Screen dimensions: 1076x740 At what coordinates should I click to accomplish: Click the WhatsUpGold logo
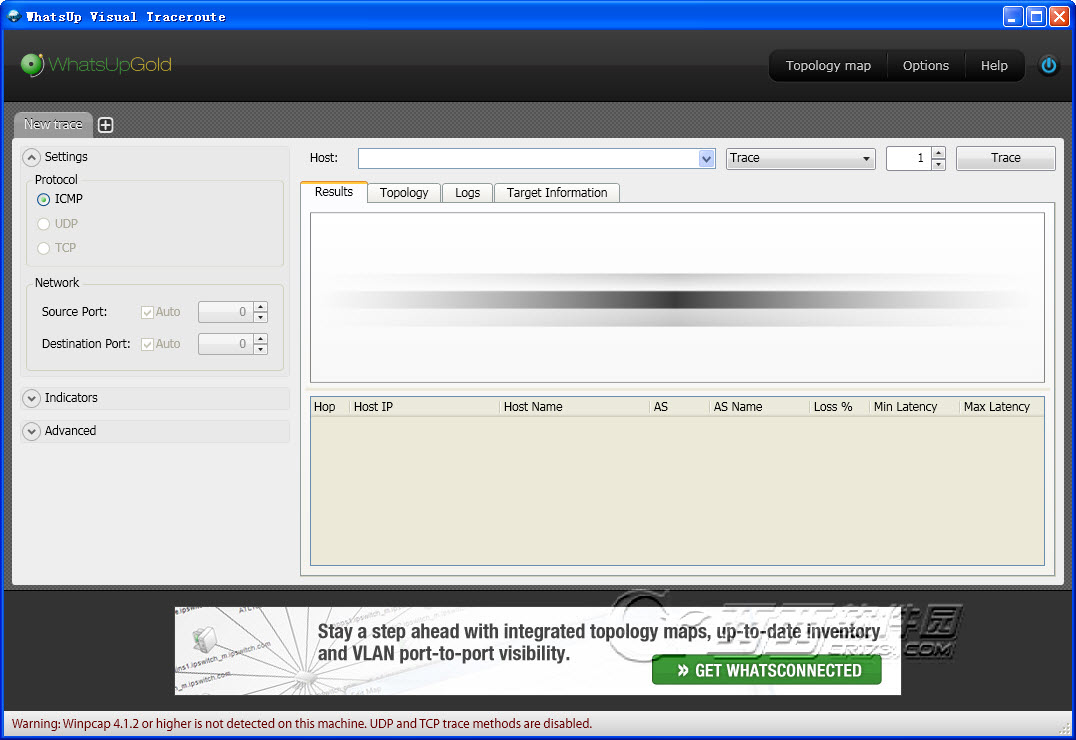click(x=96, y=65)
